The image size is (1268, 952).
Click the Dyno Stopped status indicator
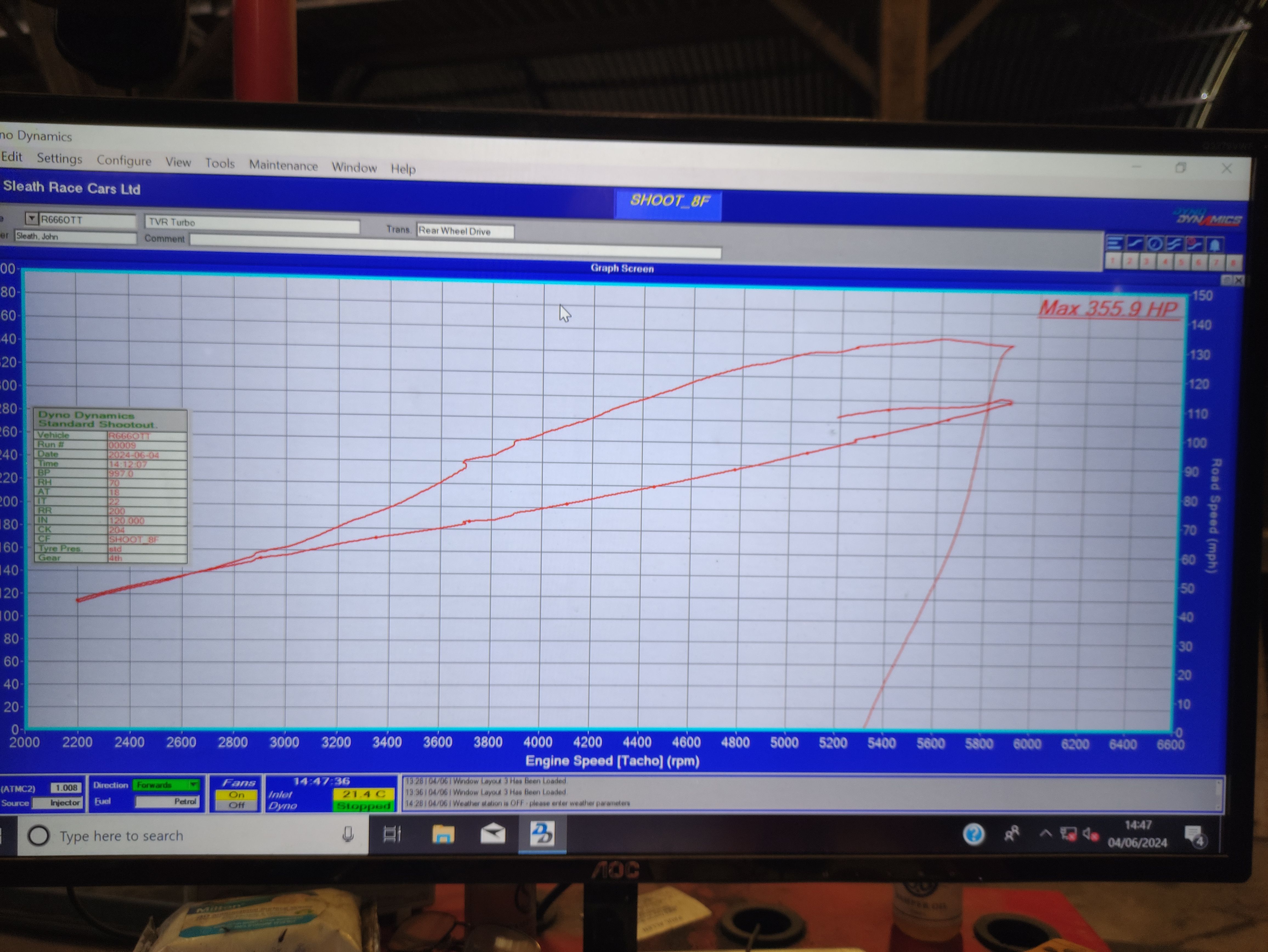click(363, 806)
